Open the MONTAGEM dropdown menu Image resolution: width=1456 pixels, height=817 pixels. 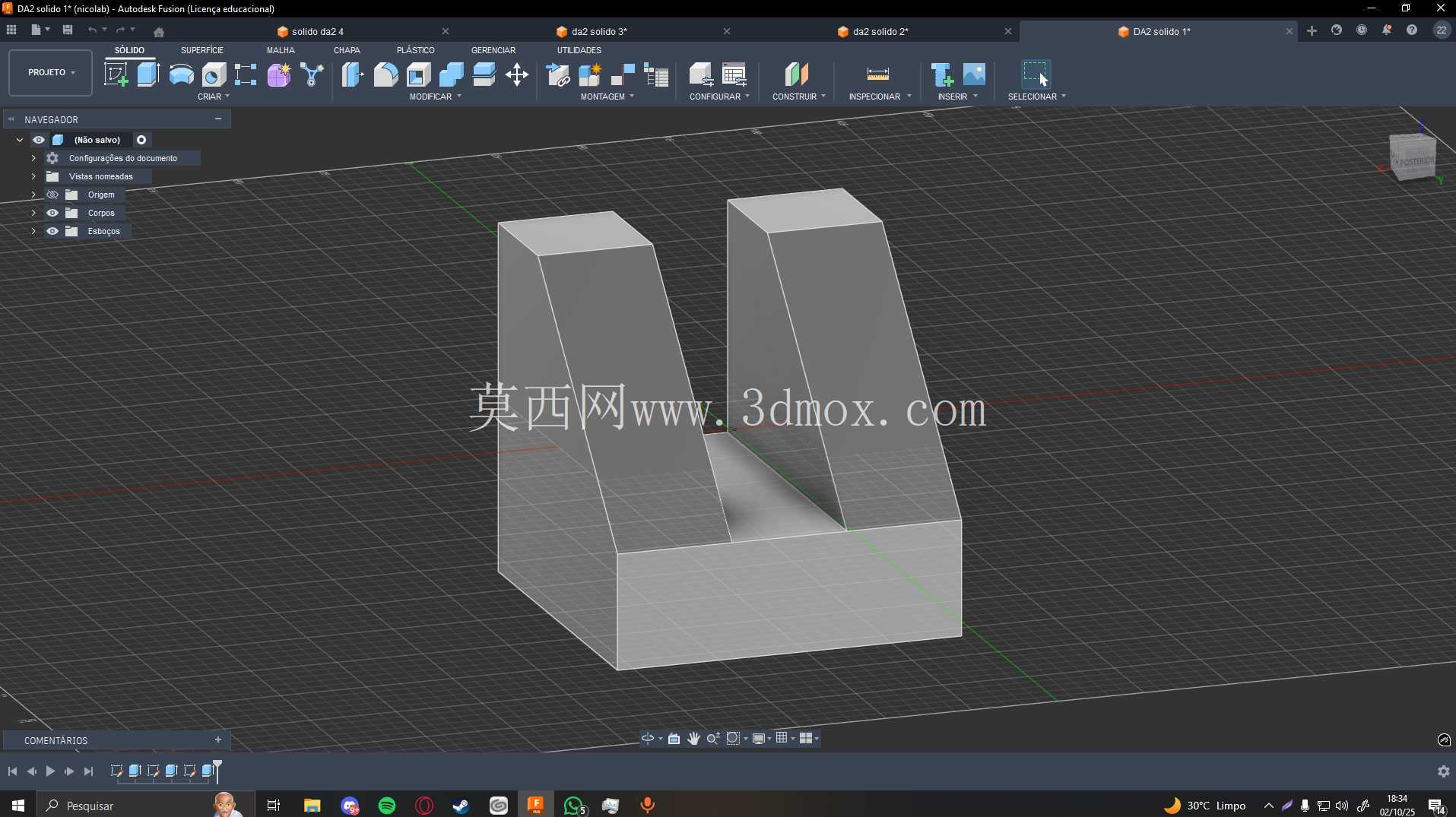tap(607, 97)
